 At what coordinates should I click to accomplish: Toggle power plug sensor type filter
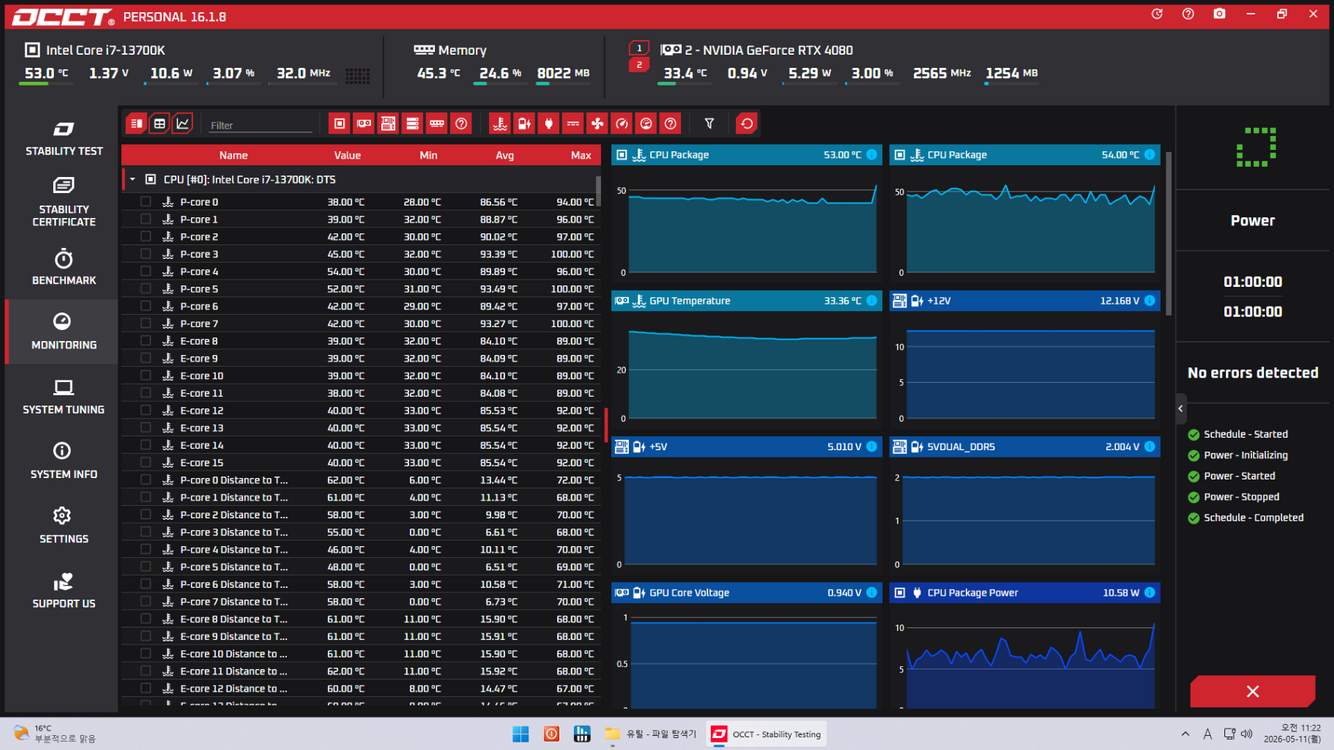pyautogui.click(x=548, y=124)
